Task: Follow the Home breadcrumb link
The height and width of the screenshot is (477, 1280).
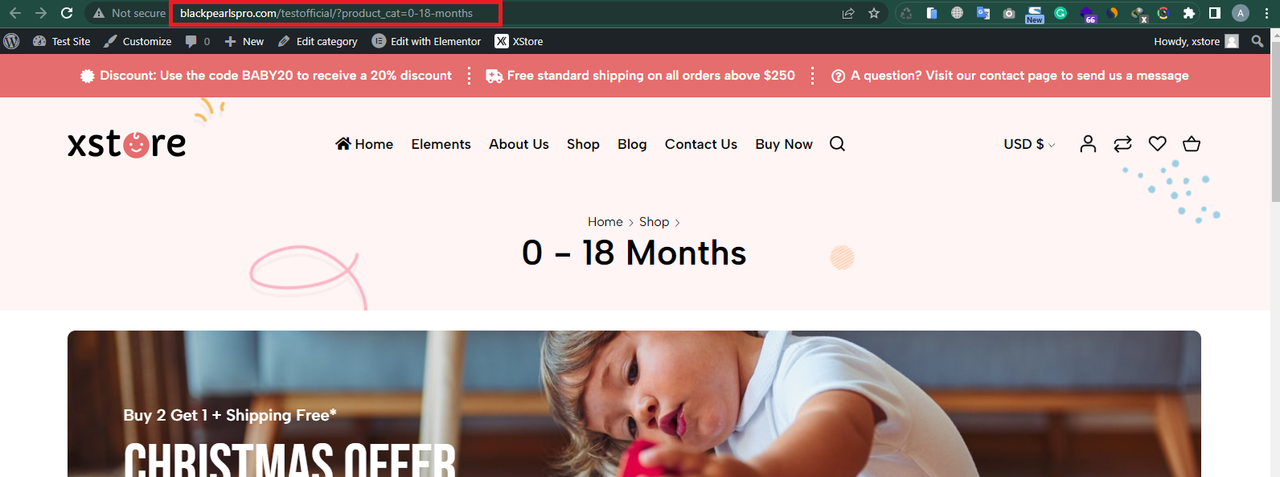Action: [605, 222]
